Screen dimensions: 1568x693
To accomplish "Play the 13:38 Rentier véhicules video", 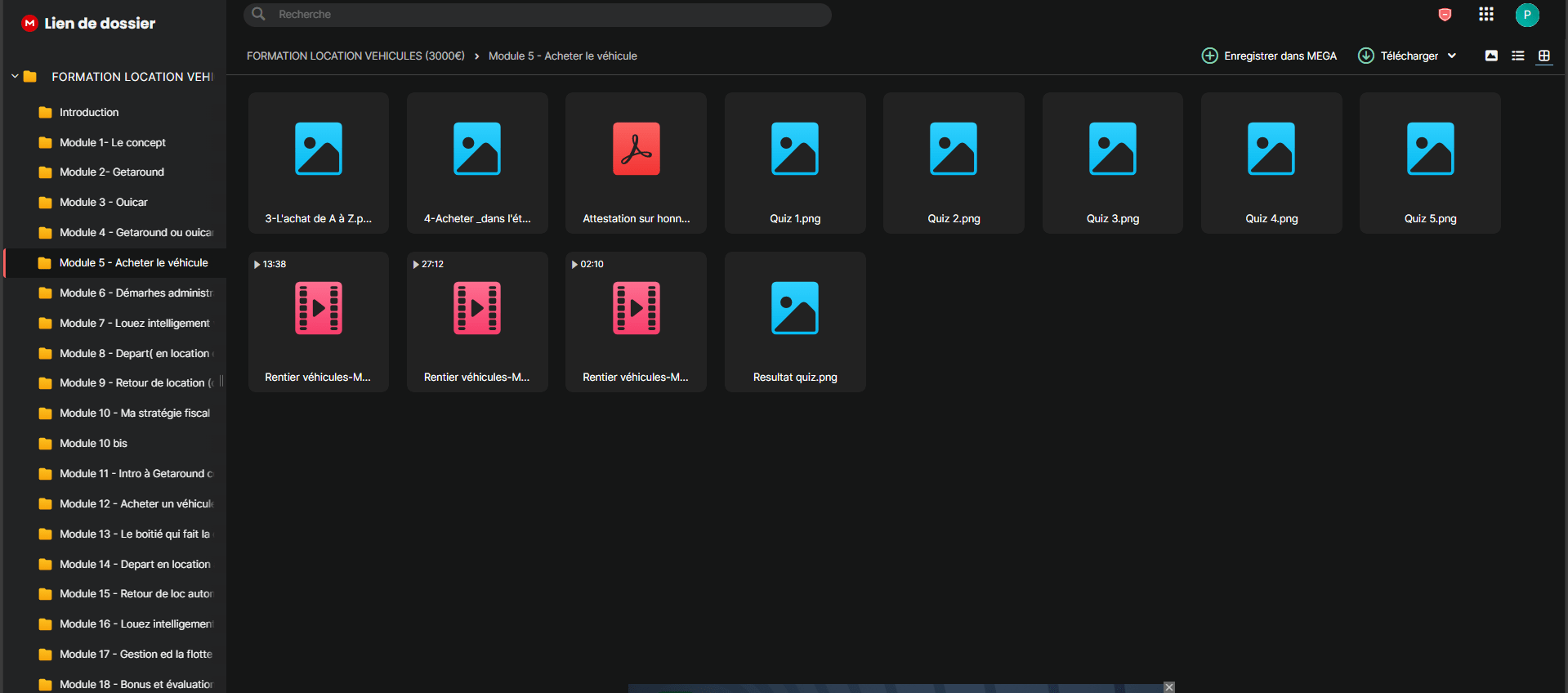I will point(319,322).
